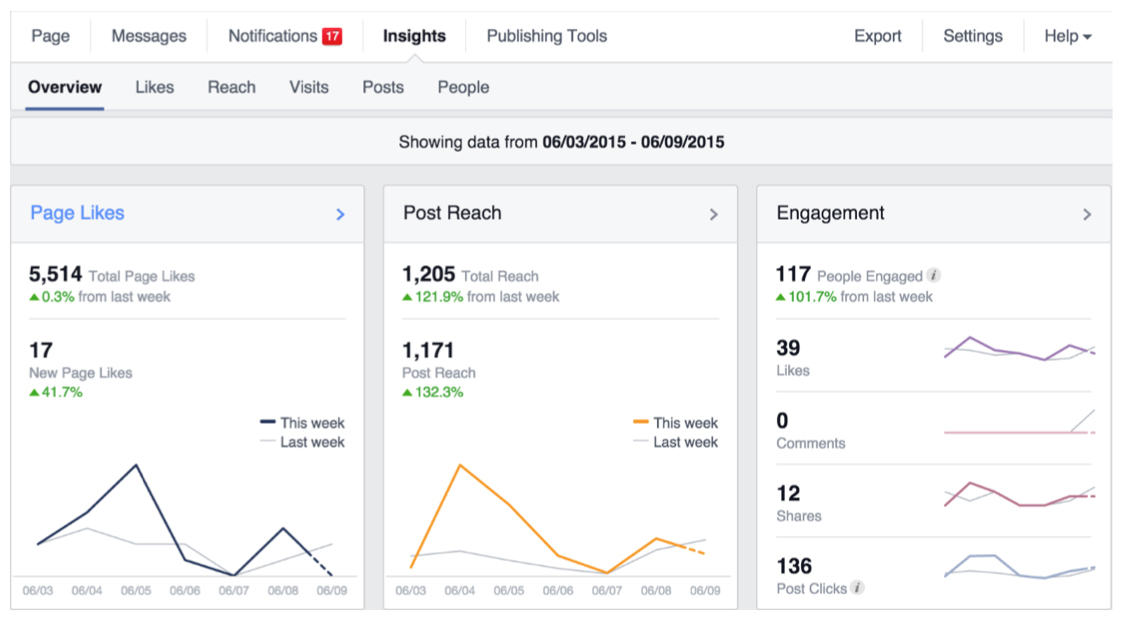Expand Engagement with chevron arrow
The image size is (1129, 617).
(1087, 215)
